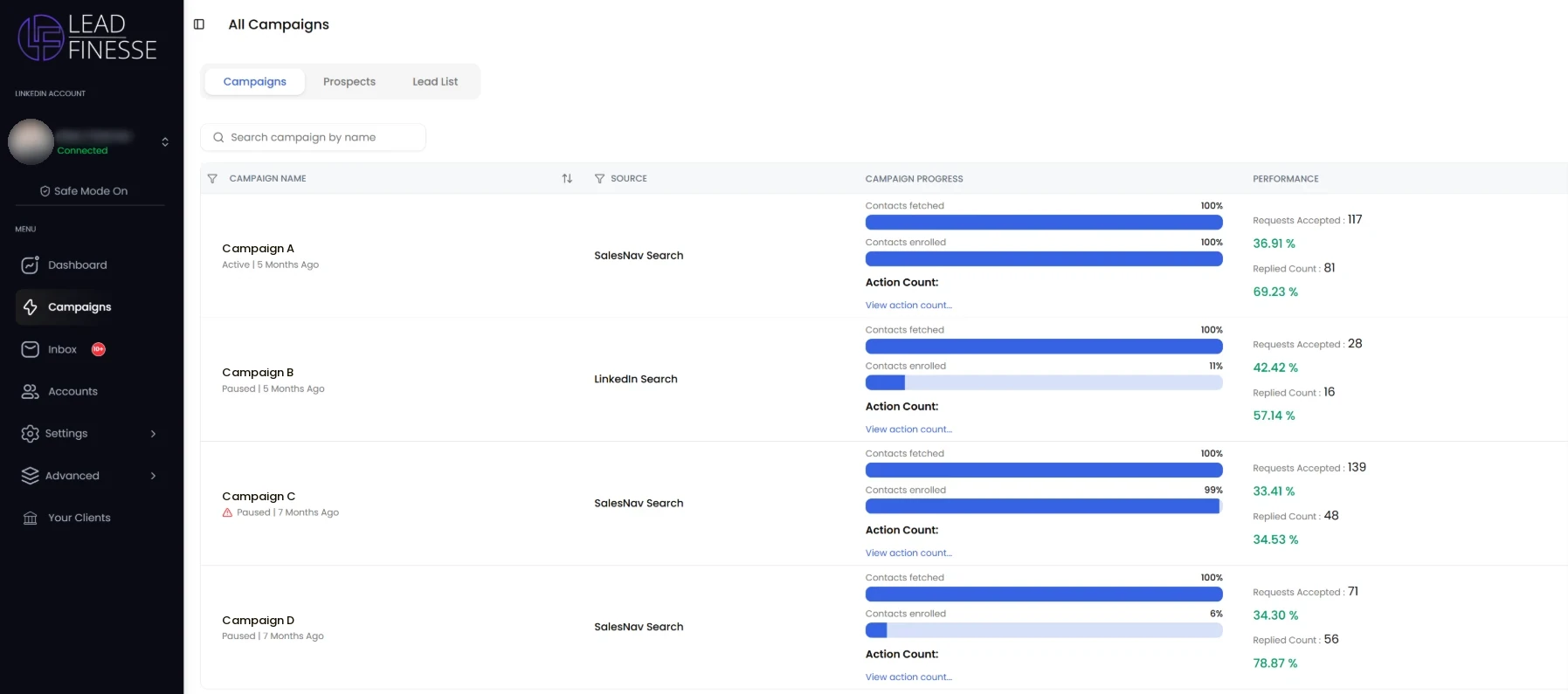Viewport: 1568px width, 694px height.
Task: Open Campaign C by its name
Action: pyautogui.click(x=259, y=497)
